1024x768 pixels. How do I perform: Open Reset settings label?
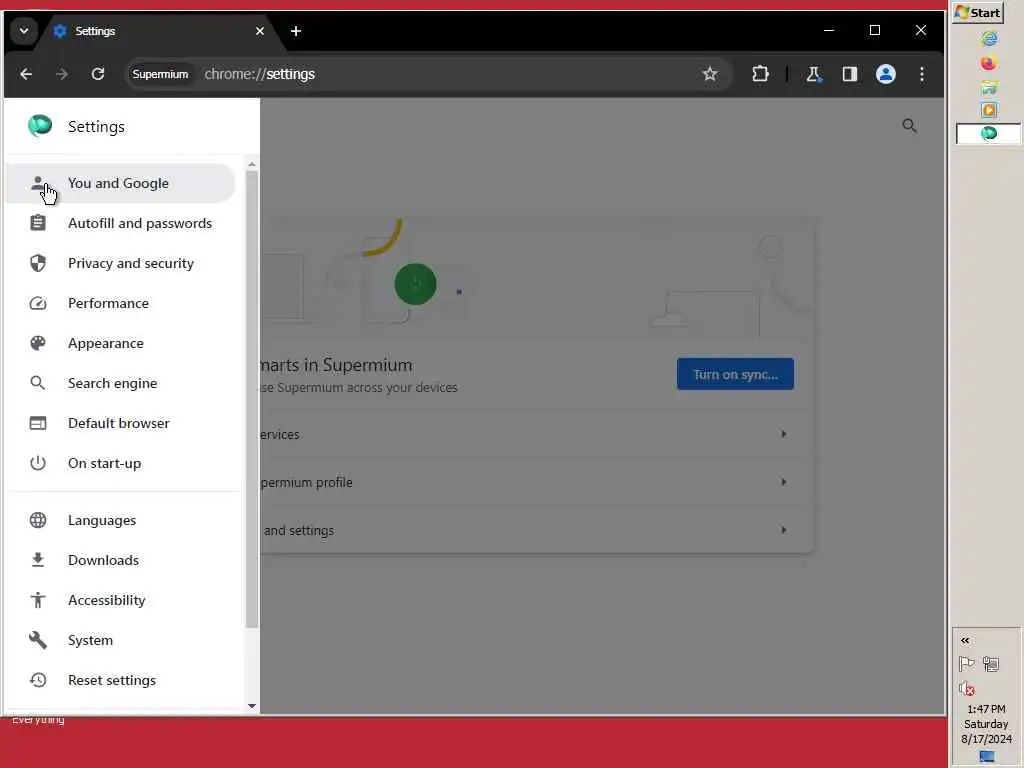coord(112,680)
